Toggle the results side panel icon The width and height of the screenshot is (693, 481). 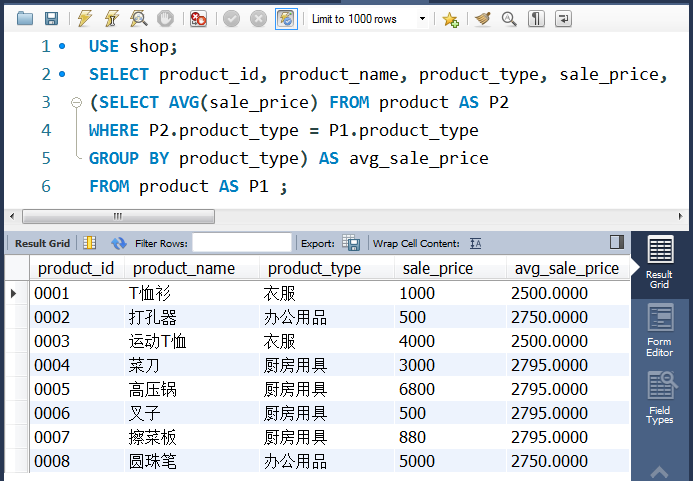click(617, 242)
